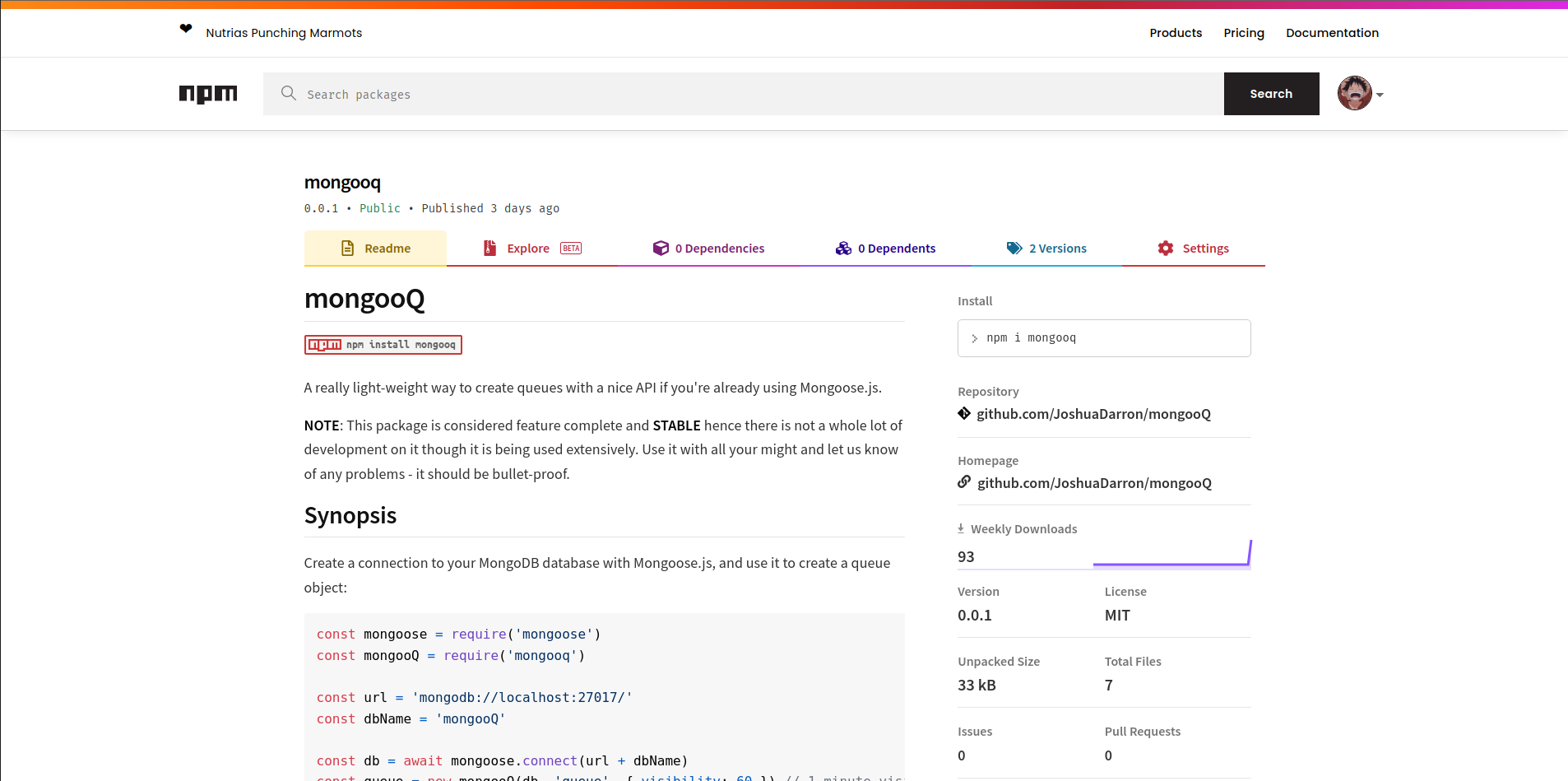Open the user avatar dropdown menu
Image resolution: width=1568 pixels, height=781 pixels.
tap(1354, 94)
